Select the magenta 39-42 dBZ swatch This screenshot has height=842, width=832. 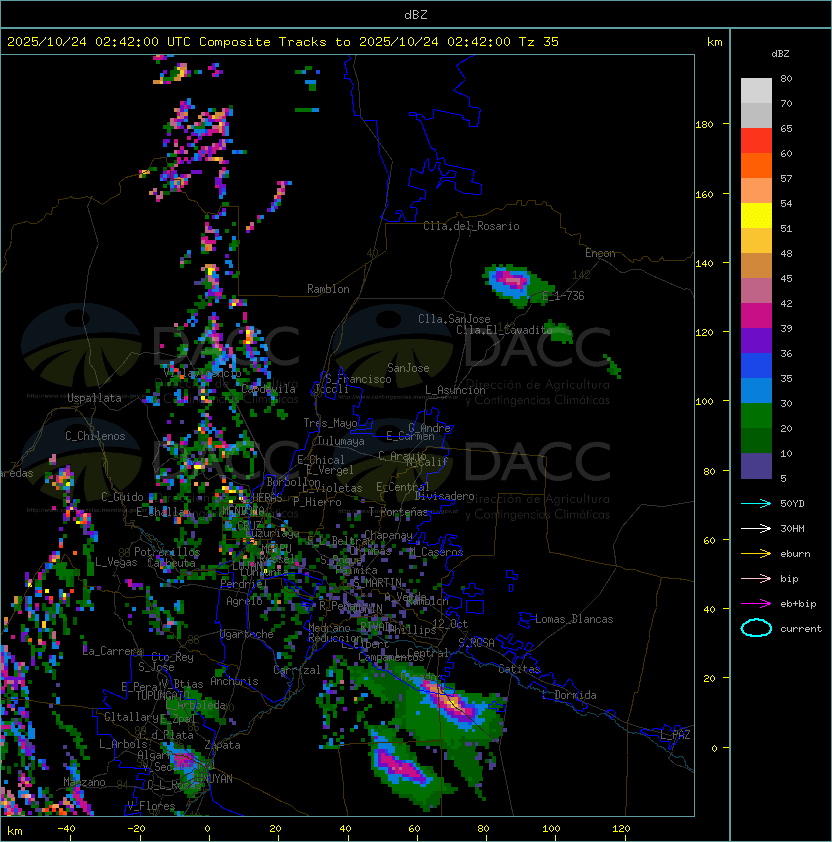coord(756,316)
